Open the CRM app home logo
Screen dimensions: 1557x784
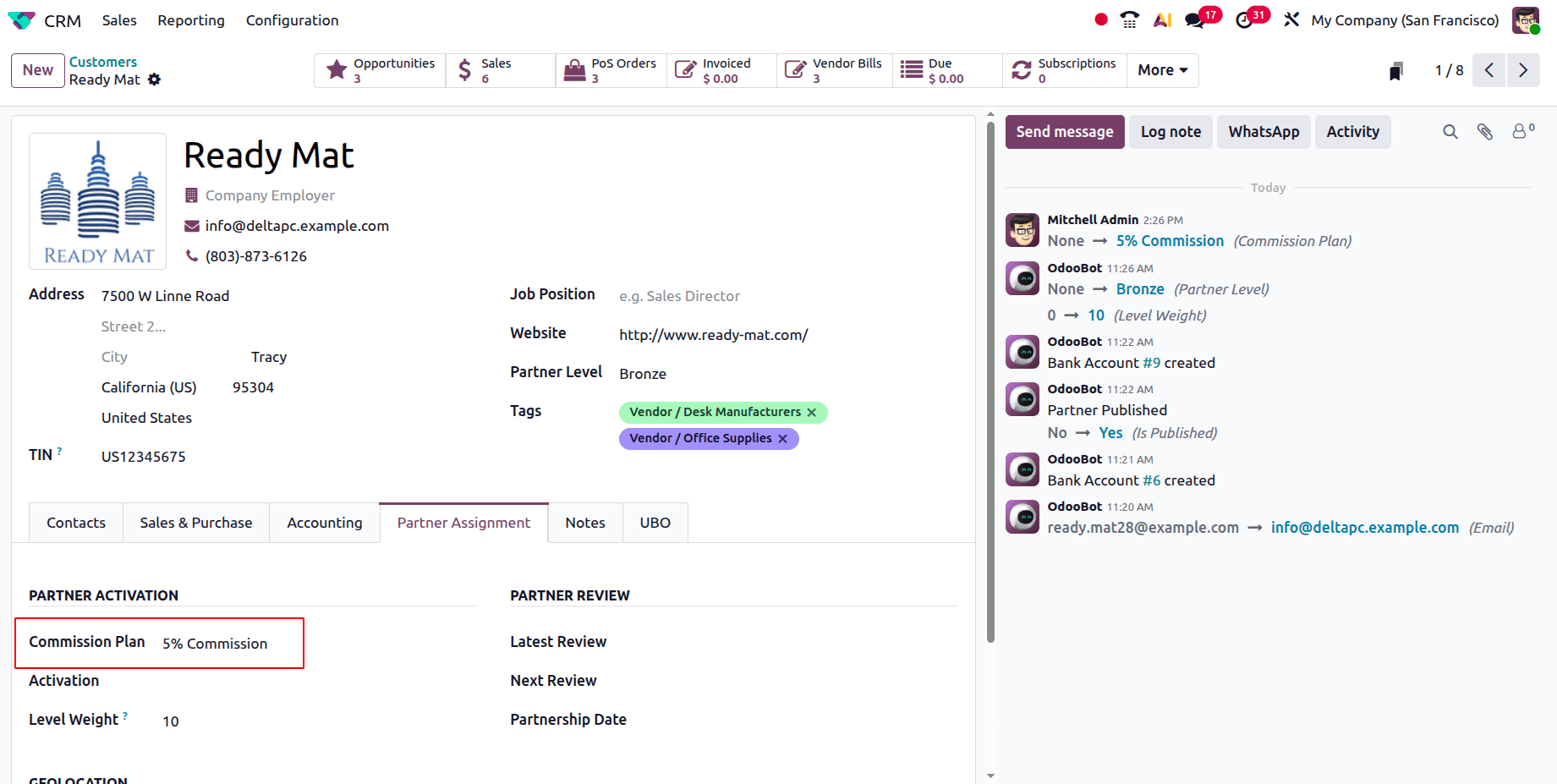point(21,20)
